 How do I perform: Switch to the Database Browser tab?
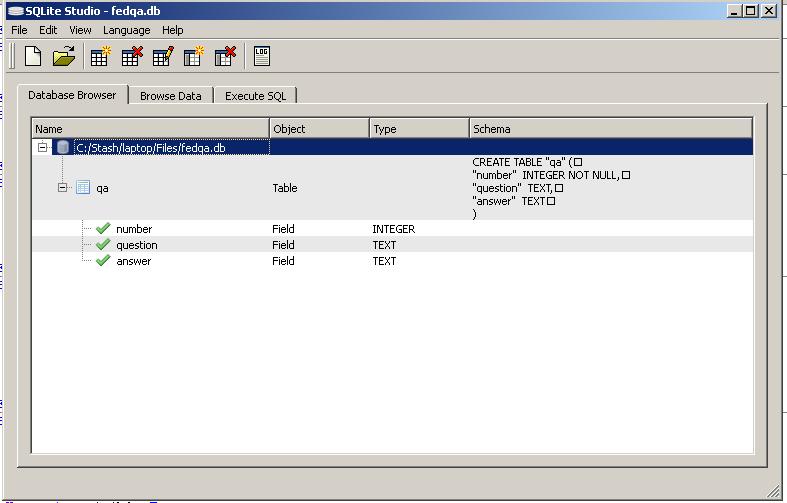tap(72, 95)
